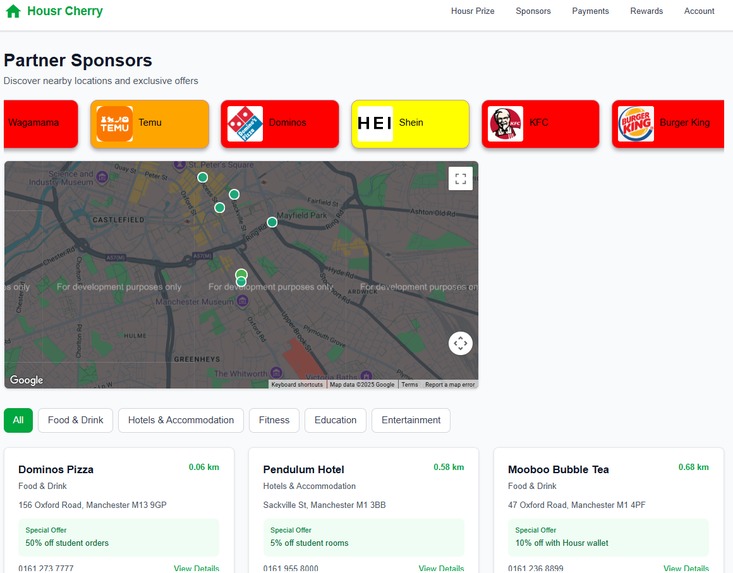Select the Wagamama sponsor card
The width and height of the screenshot is (733, 573).
(x=41, y=124)
